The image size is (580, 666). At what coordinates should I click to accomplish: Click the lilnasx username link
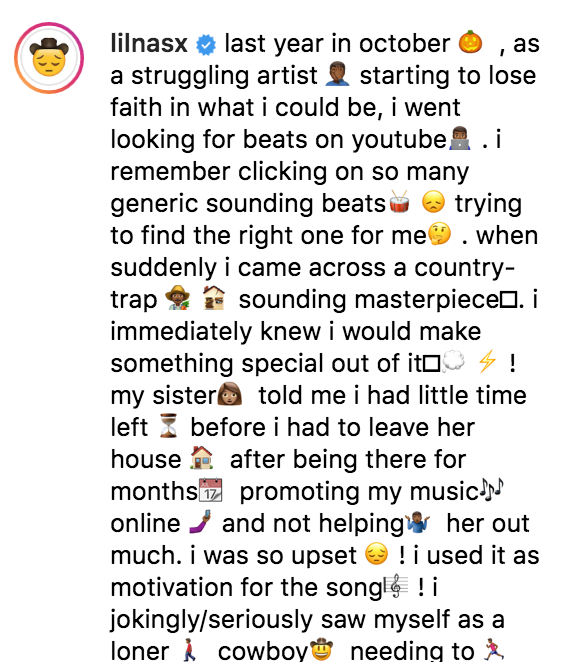click(149, 43)
